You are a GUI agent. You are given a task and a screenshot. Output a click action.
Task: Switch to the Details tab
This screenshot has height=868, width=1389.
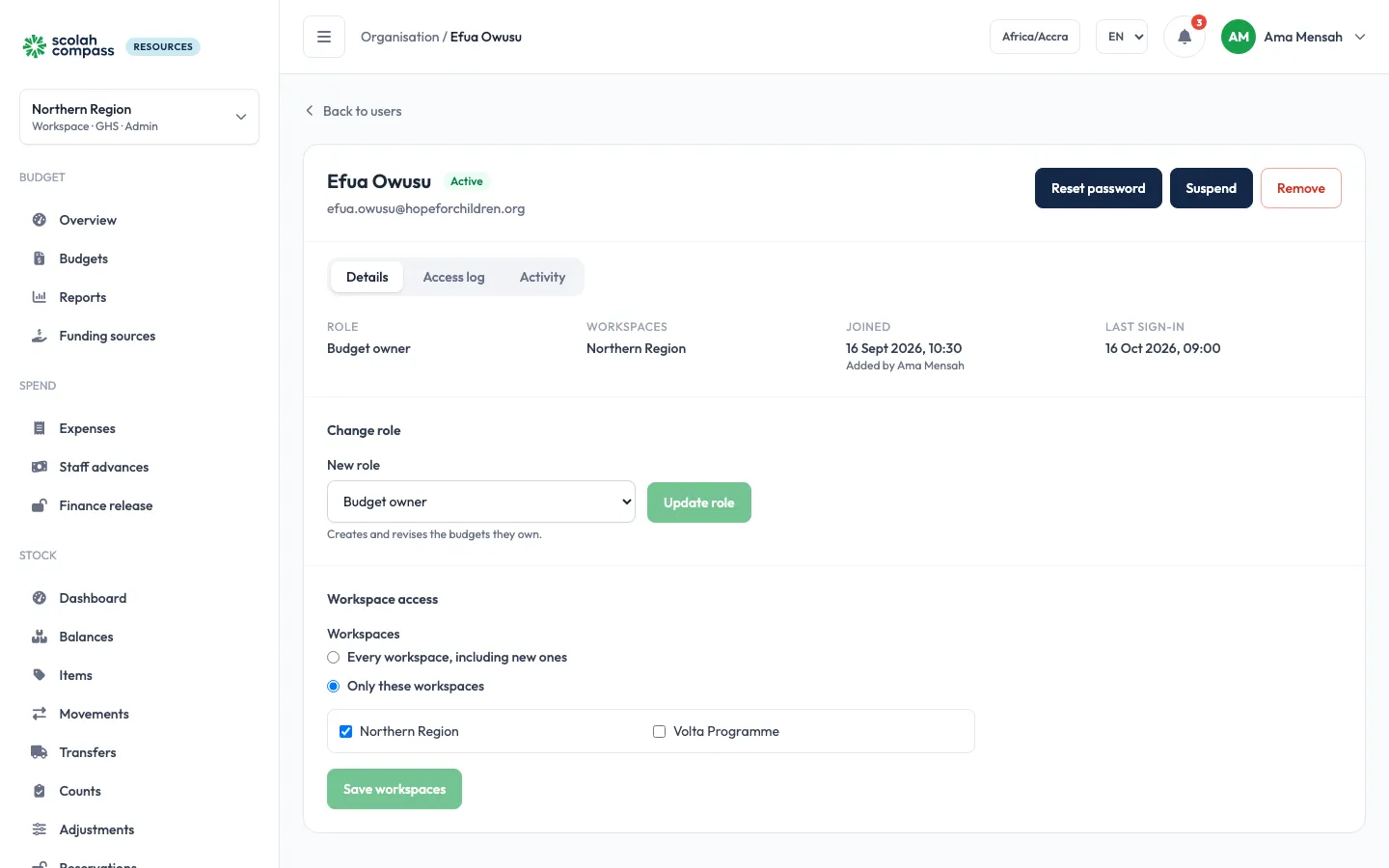click(x=368, y=277)
